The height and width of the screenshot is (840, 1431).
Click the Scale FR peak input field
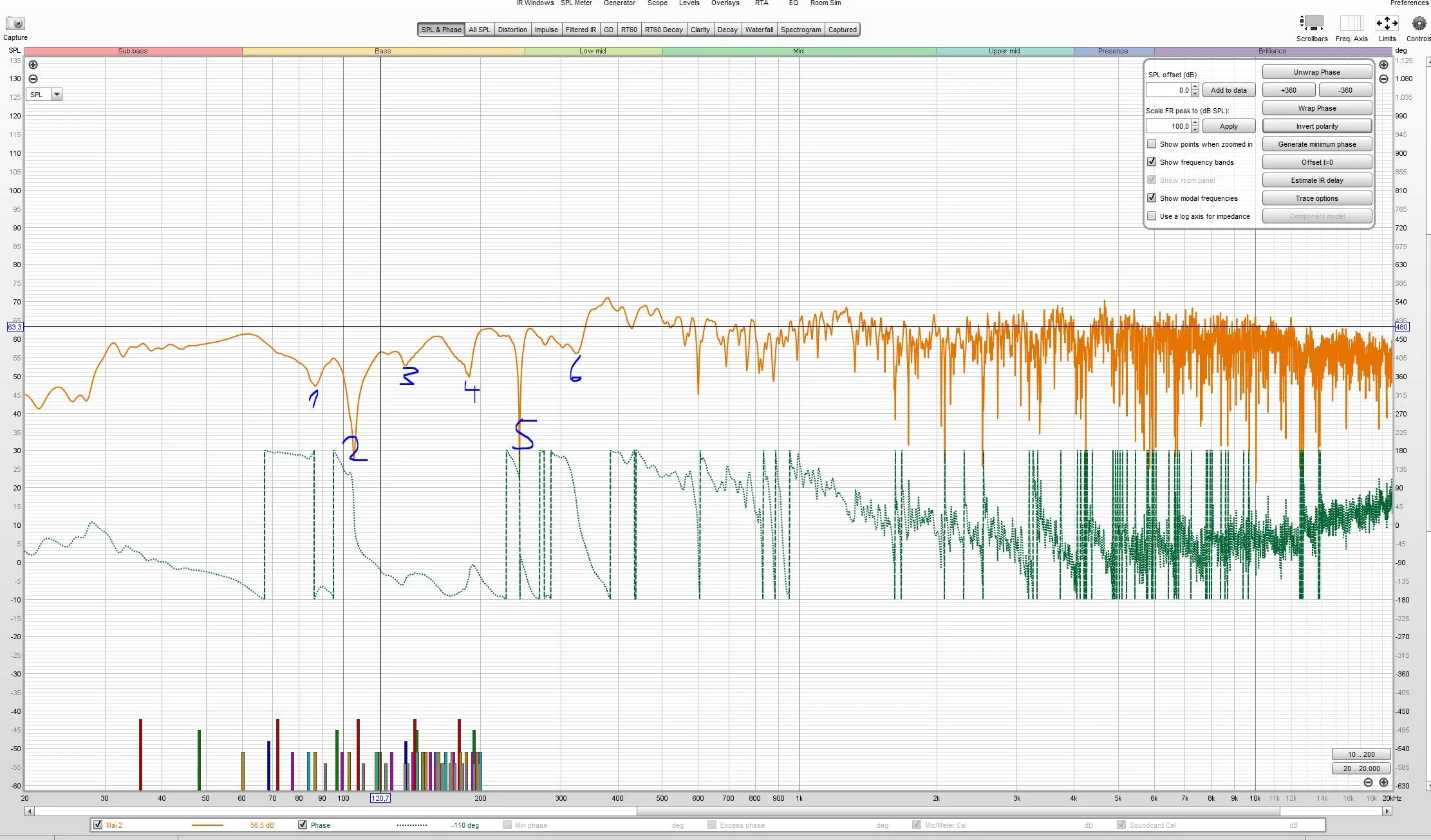(x=1168, y=126)
